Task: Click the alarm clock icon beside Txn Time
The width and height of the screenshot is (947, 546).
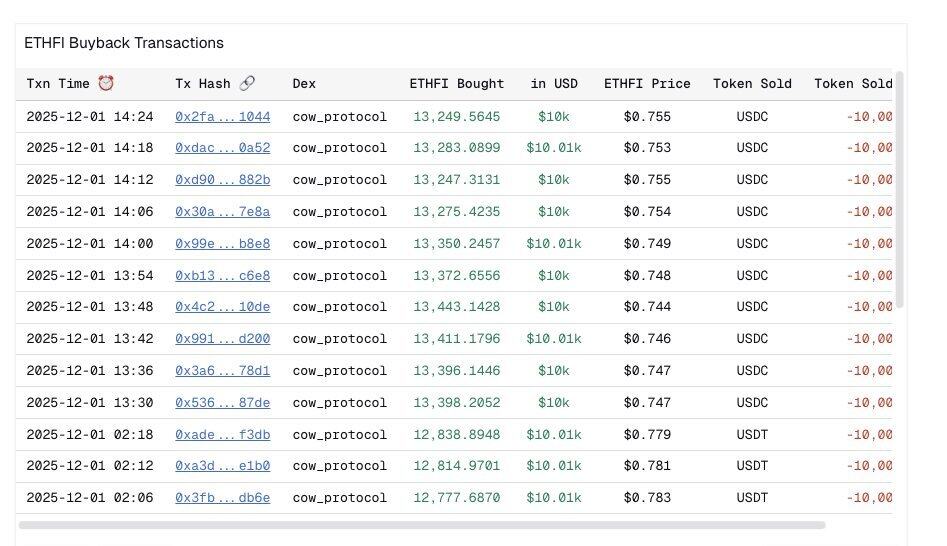Action: point(106,84)
